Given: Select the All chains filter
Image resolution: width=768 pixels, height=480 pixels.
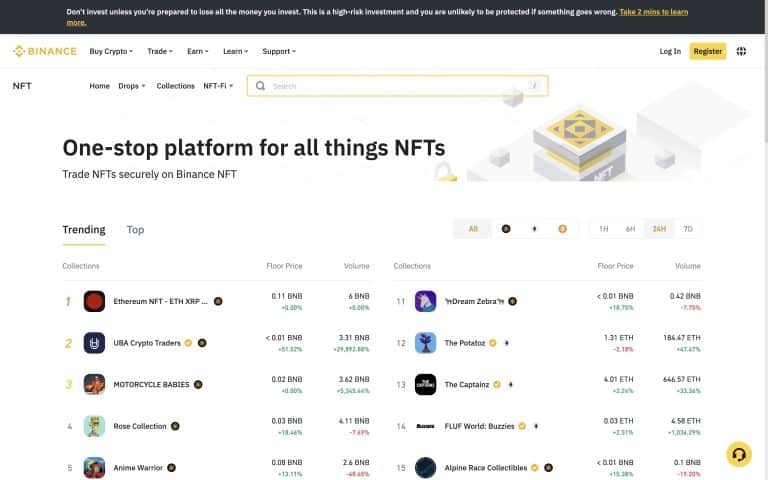Looking at the screenshot, I should point(473,229).
